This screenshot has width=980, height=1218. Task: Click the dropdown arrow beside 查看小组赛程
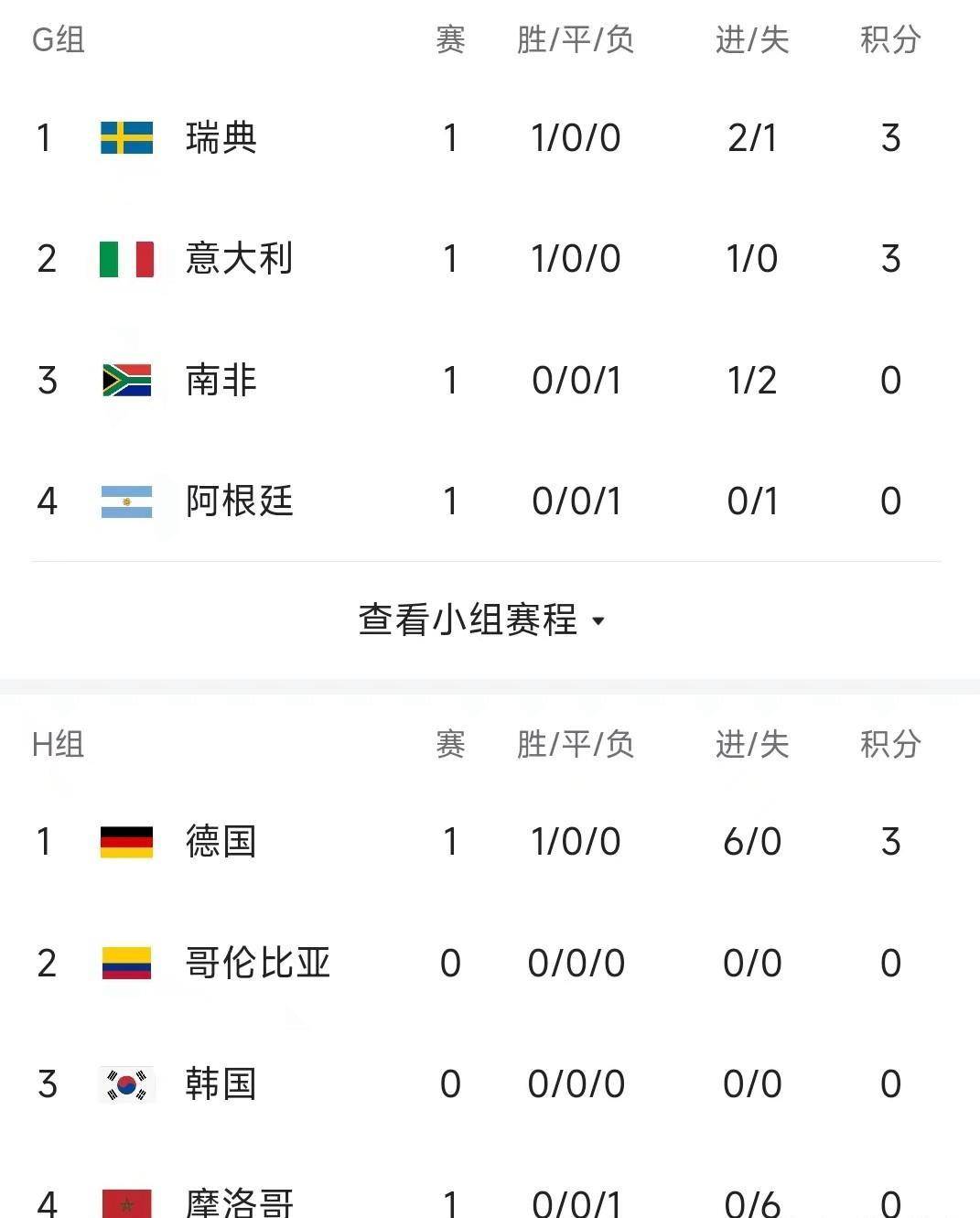(x=598, y=621)
